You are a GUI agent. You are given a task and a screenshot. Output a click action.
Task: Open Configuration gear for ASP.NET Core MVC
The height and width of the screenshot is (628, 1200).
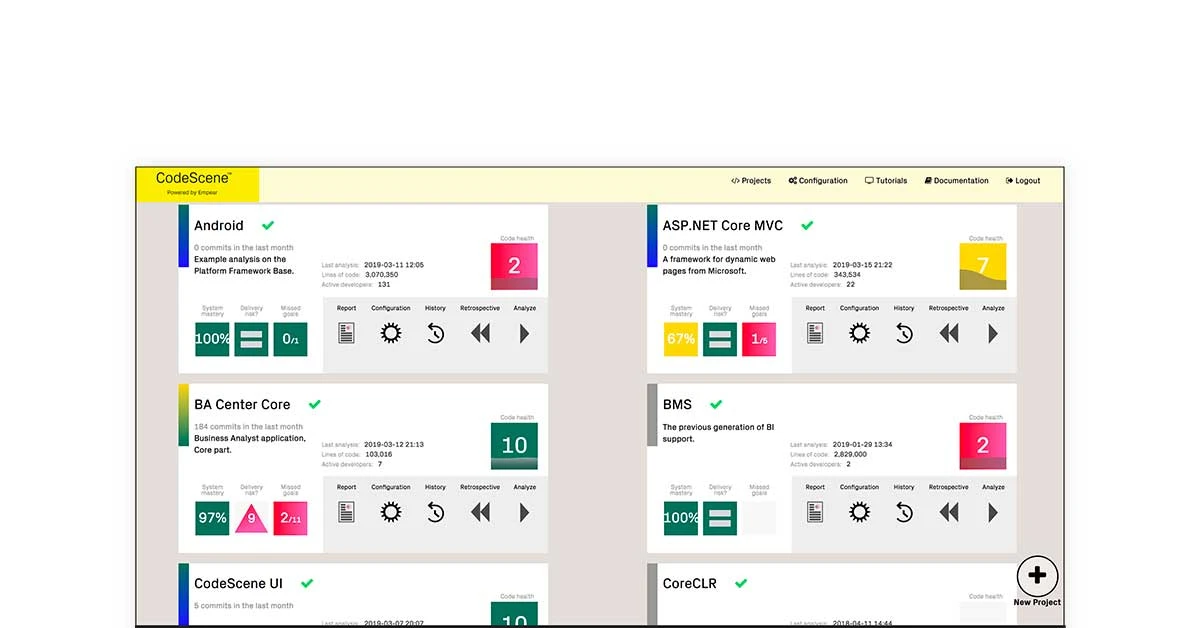(859, 334)
